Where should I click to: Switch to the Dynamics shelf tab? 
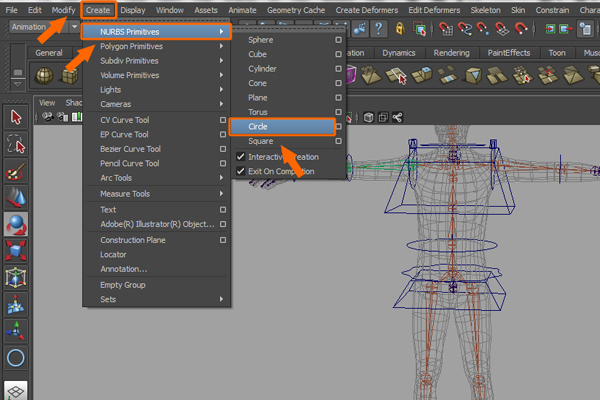click(x=399, y=53)
